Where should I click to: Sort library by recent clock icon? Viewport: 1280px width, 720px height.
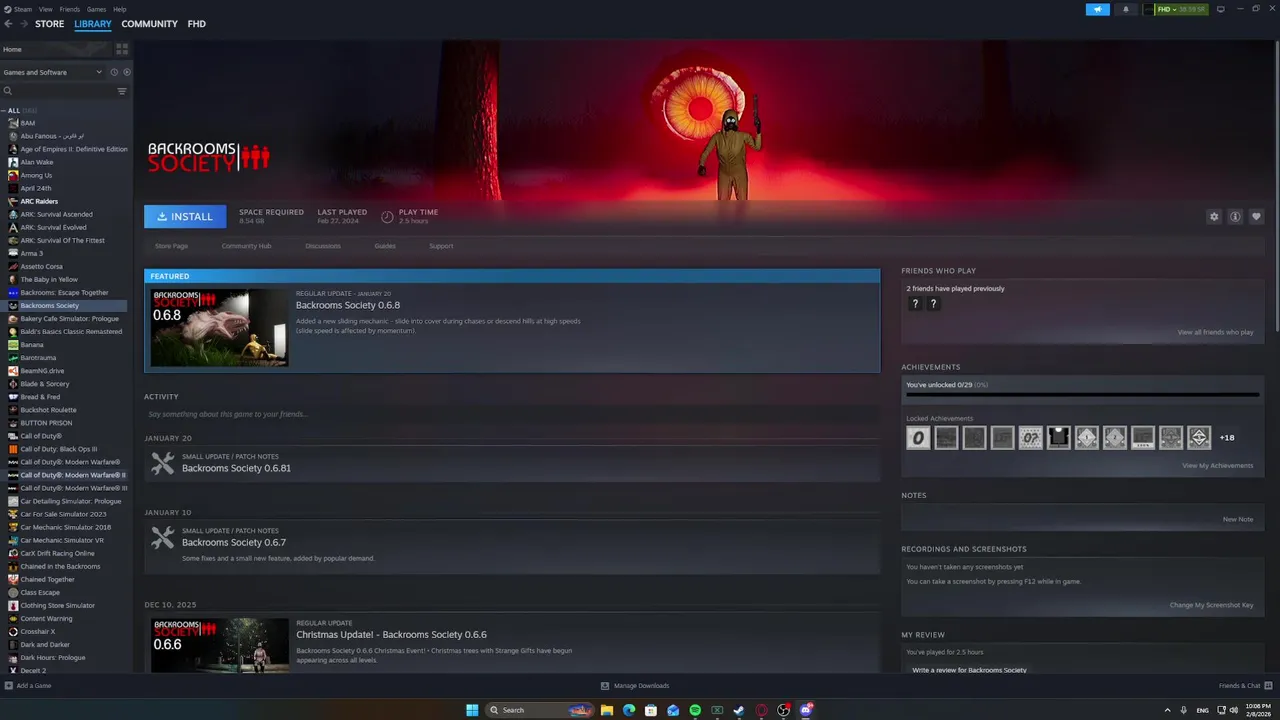pos(114,72)
